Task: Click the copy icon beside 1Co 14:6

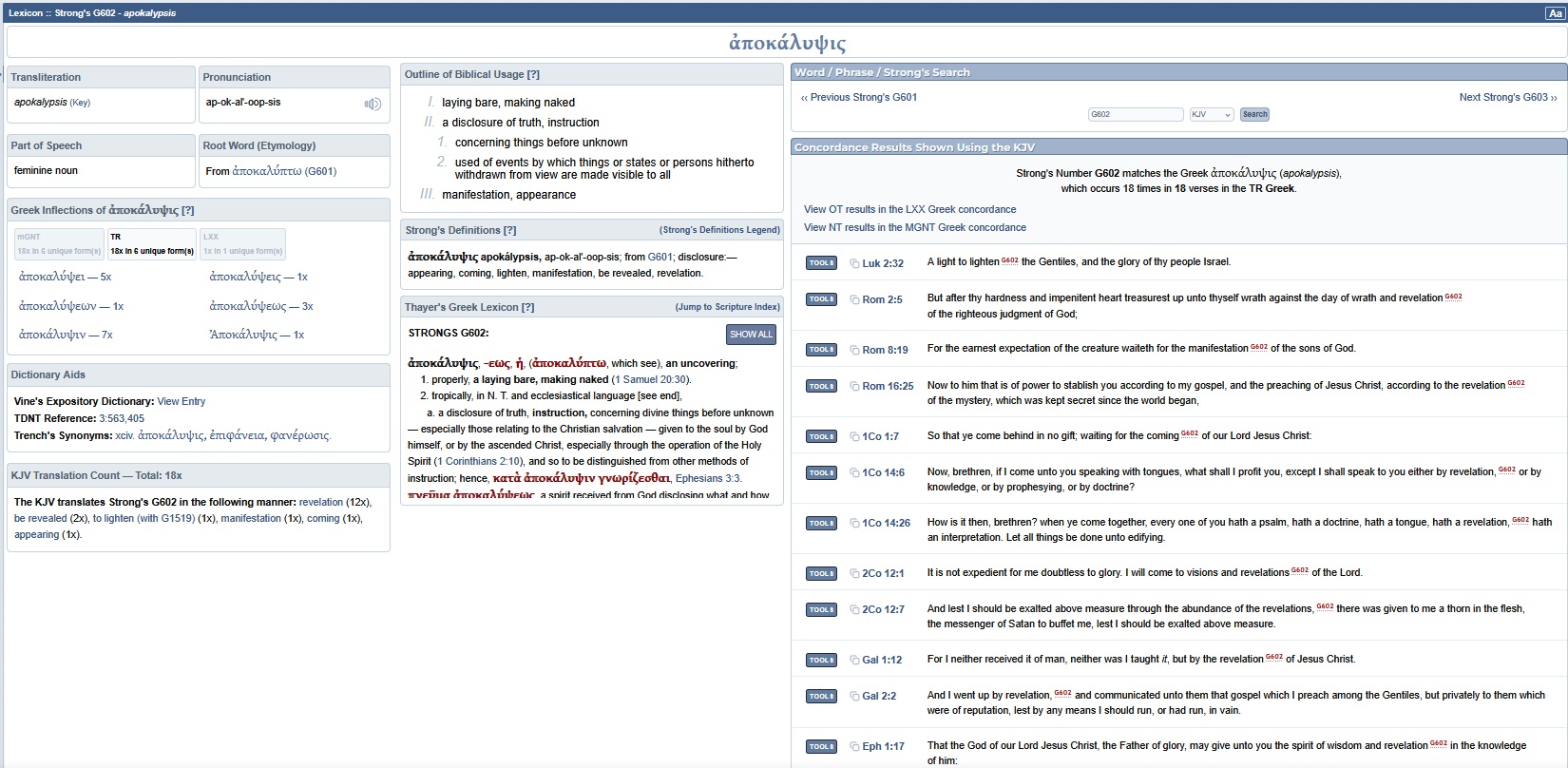Action: pos(854,472)
